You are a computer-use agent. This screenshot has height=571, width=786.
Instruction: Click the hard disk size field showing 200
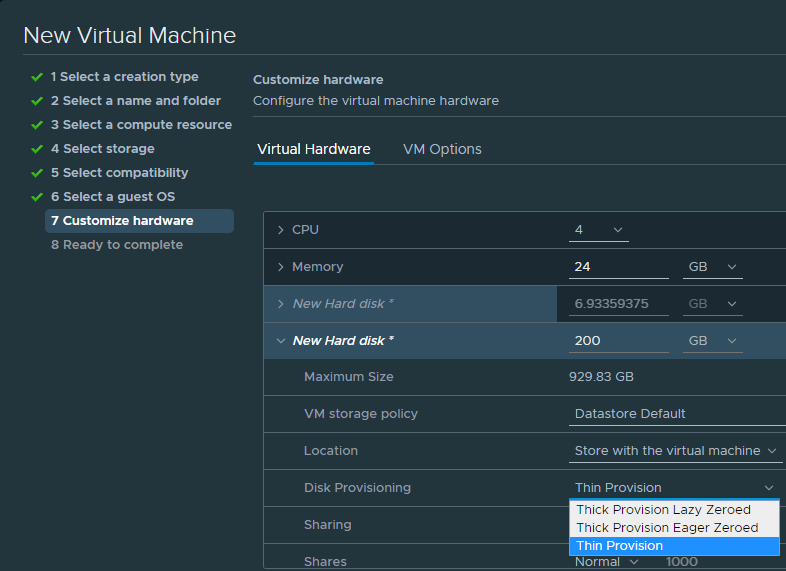pyautogui.click(x=618, y=341)
